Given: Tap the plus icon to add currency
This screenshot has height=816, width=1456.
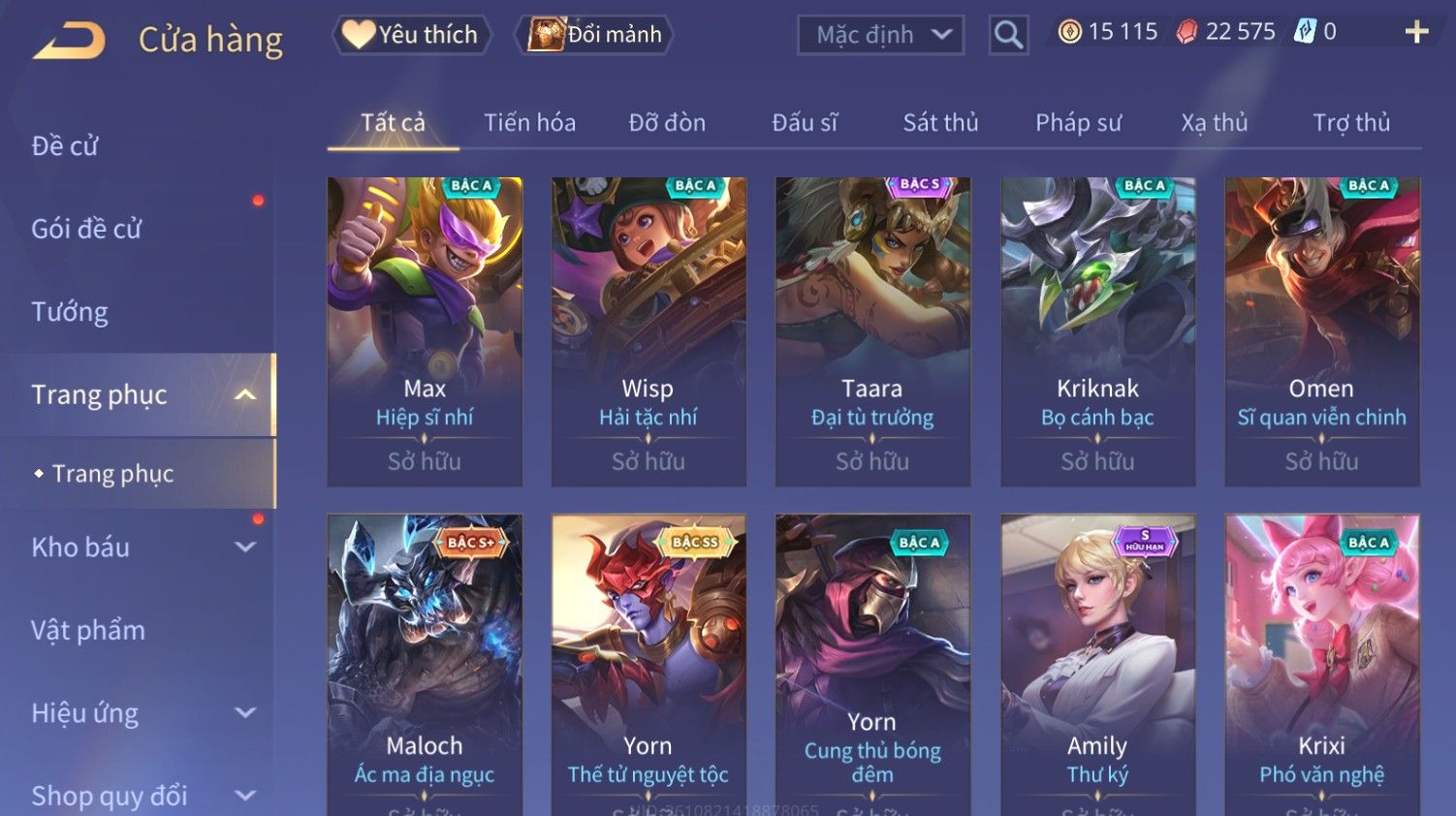Looking at the screenshot, I should (1416, 32).
